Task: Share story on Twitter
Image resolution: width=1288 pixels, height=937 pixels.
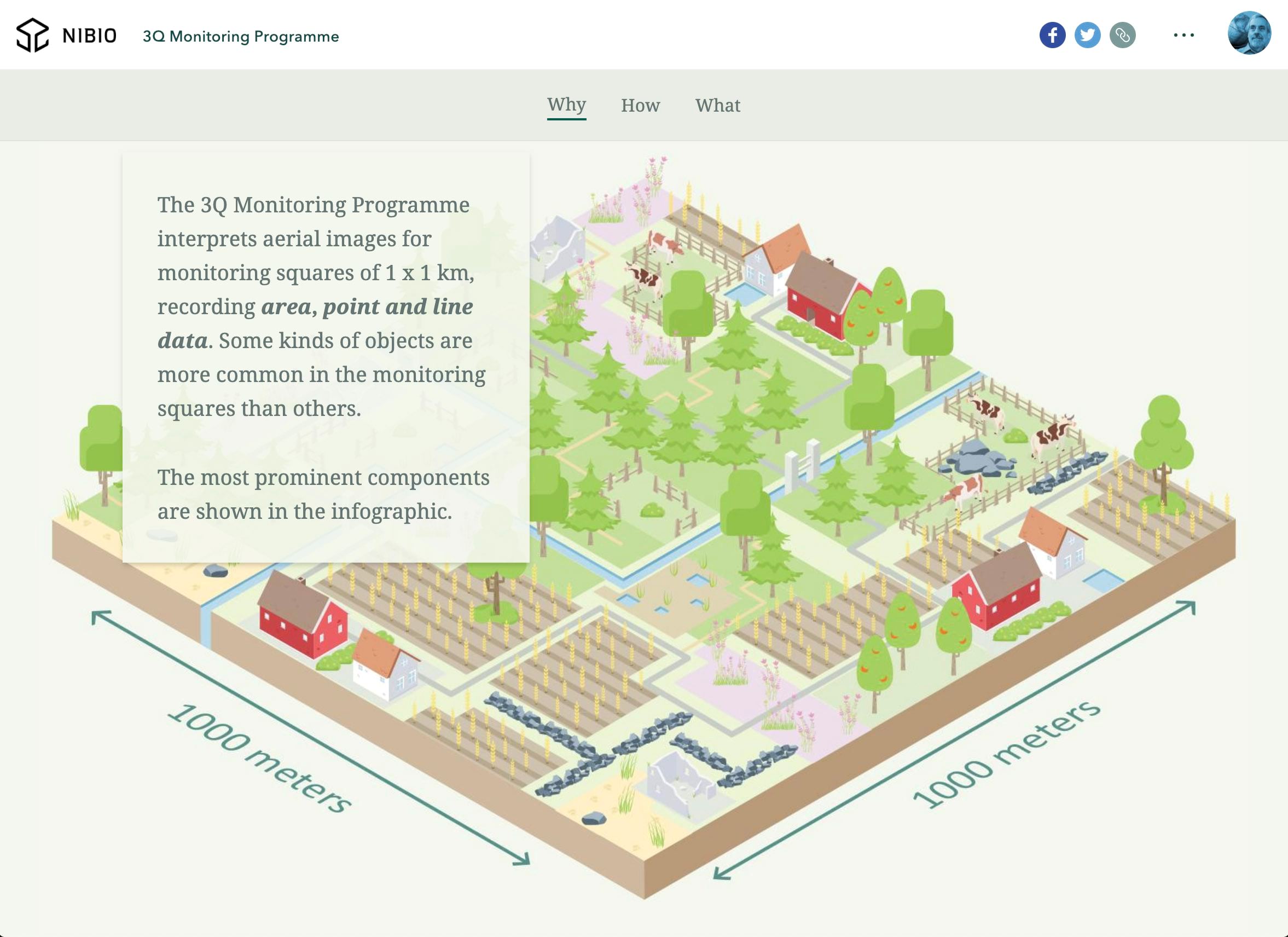Action: [x=1087, y=35]
